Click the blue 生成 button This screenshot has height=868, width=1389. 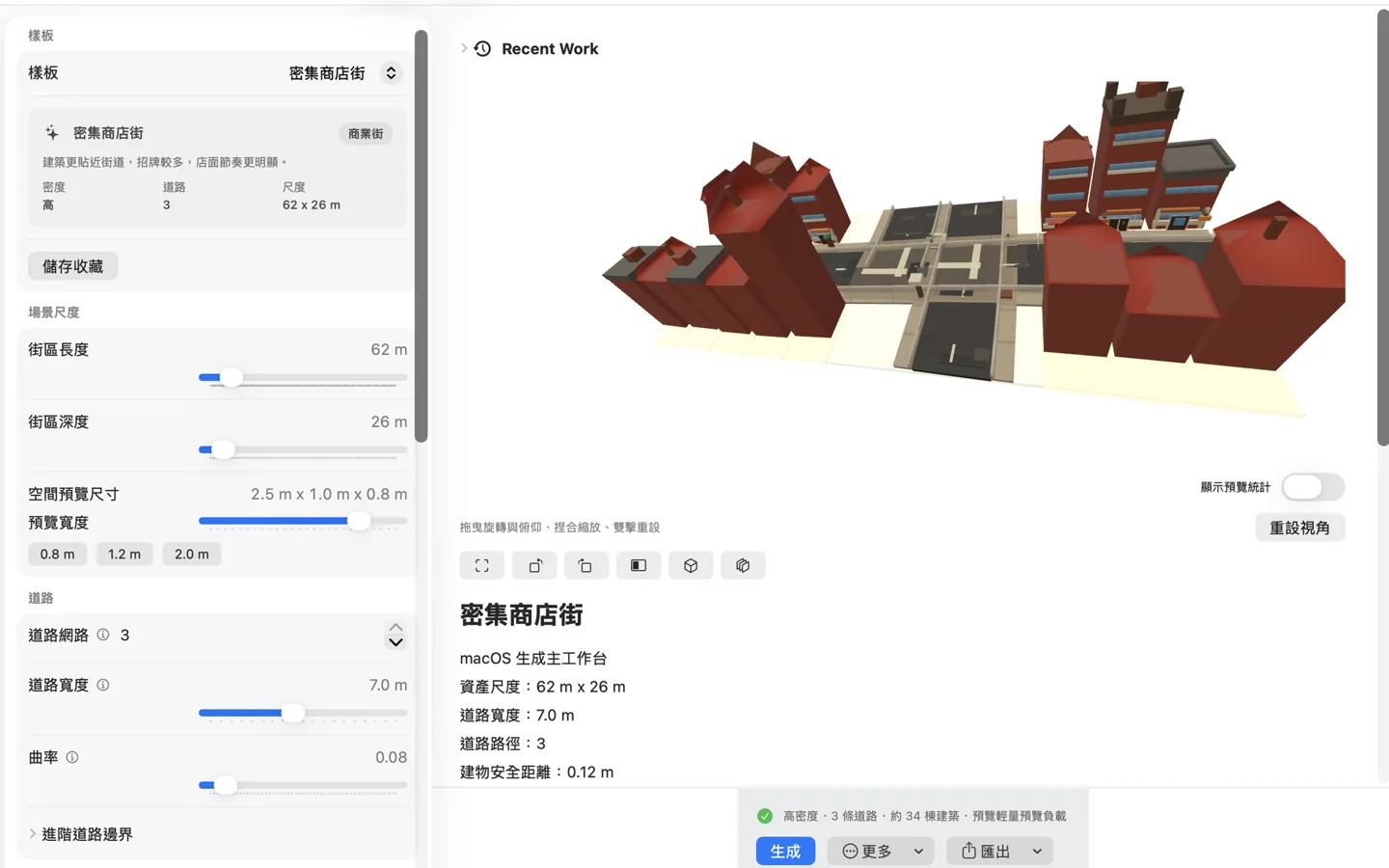point(785,851)
